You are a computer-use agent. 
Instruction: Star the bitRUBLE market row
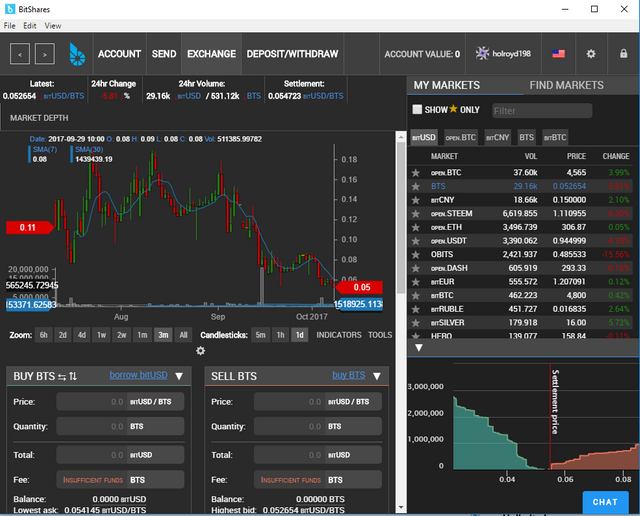pos(416,309)
